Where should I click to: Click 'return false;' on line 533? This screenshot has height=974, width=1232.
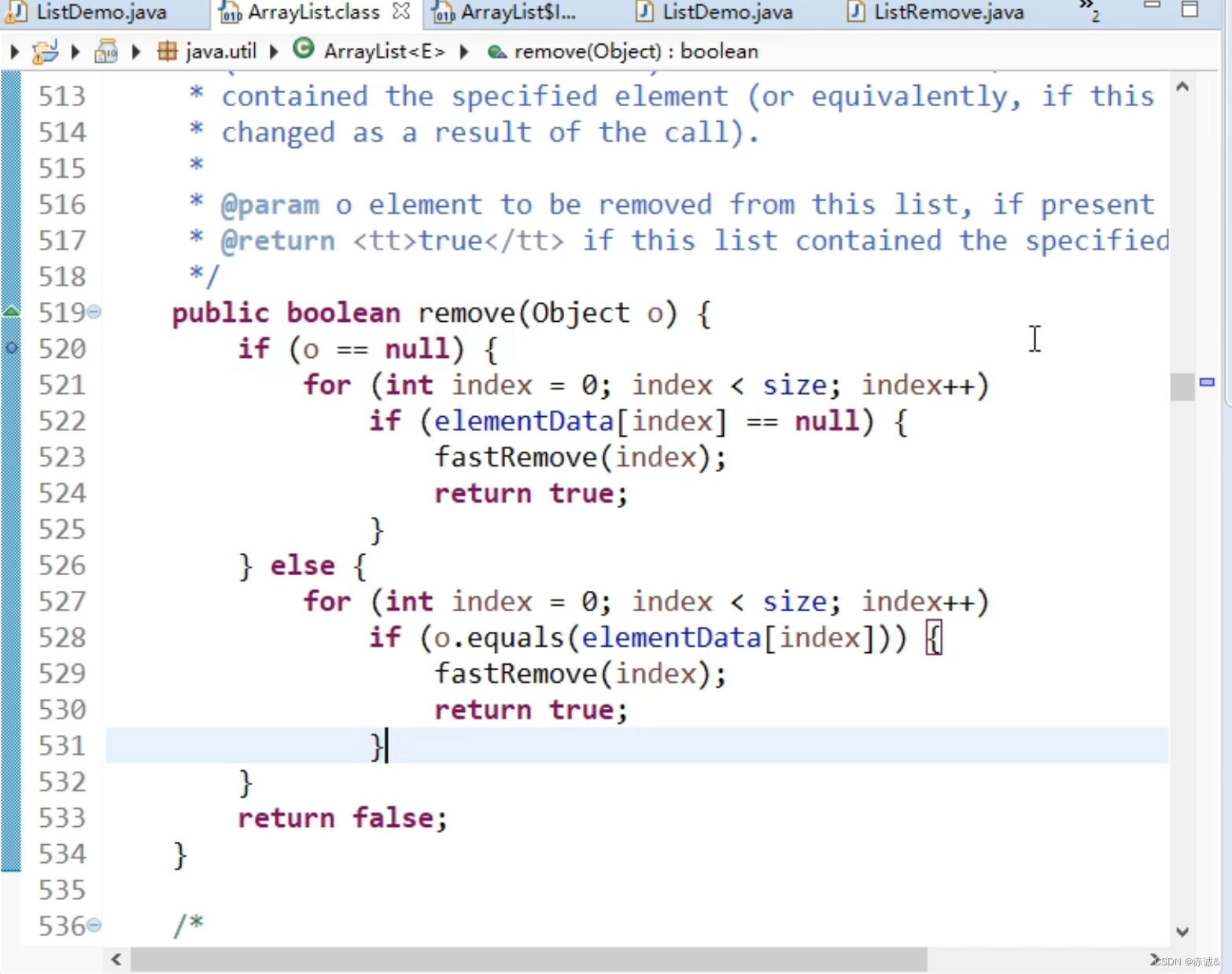(342, 818)
